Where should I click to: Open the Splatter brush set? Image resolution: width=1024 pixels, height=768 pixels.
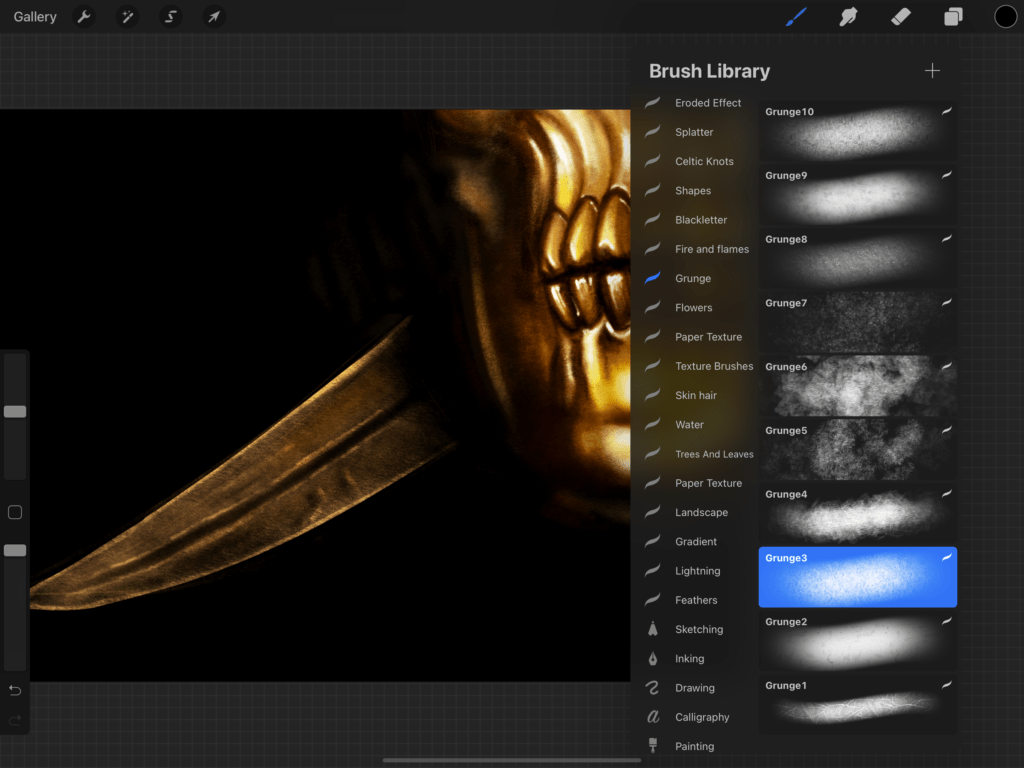click(x=693, y=132)
